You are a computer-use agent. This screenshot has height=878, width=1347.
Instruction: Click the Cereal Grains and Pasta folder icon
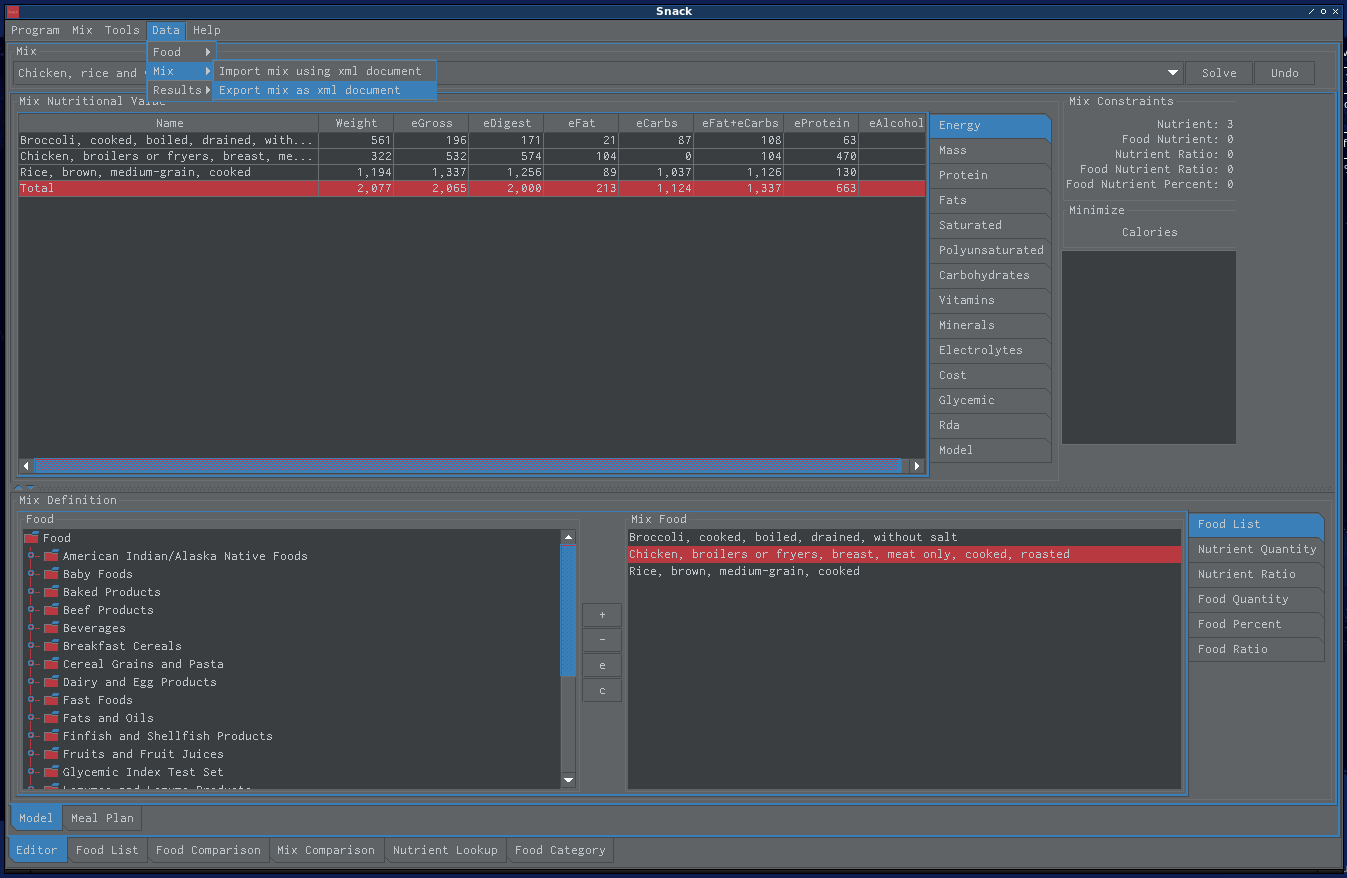(x=51, y=664)
